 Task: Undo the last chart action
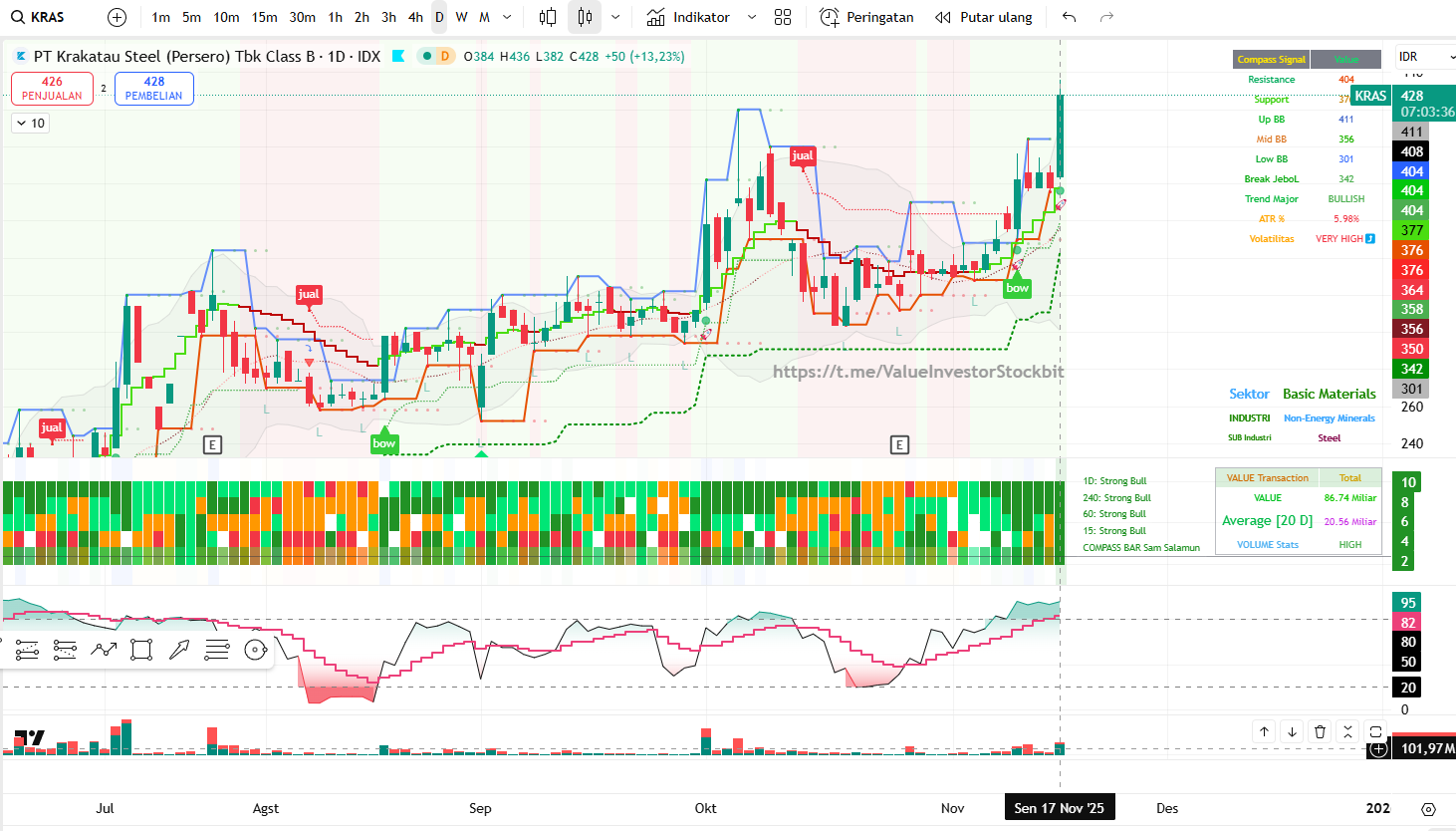coord(1070,17)
